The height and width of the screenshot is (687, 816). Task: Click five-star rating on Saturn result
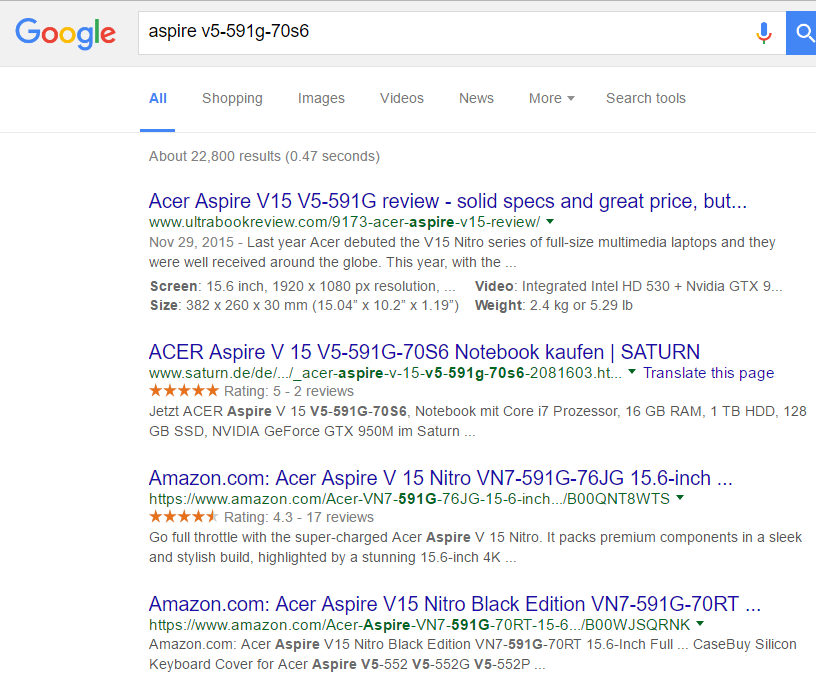pos(184,390)
